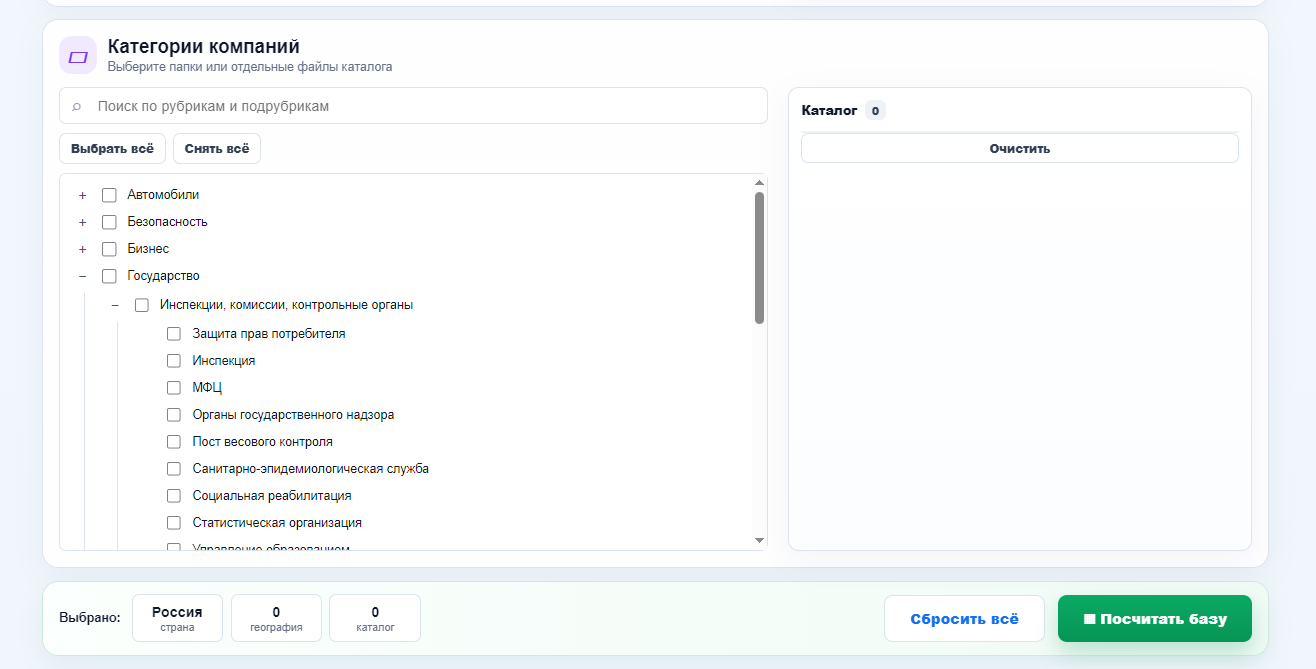Image resolution: width=1316 pixels, height=669 pixels.
Task: Click the category tree scrollbar down arrow
Action: (759, 540)
